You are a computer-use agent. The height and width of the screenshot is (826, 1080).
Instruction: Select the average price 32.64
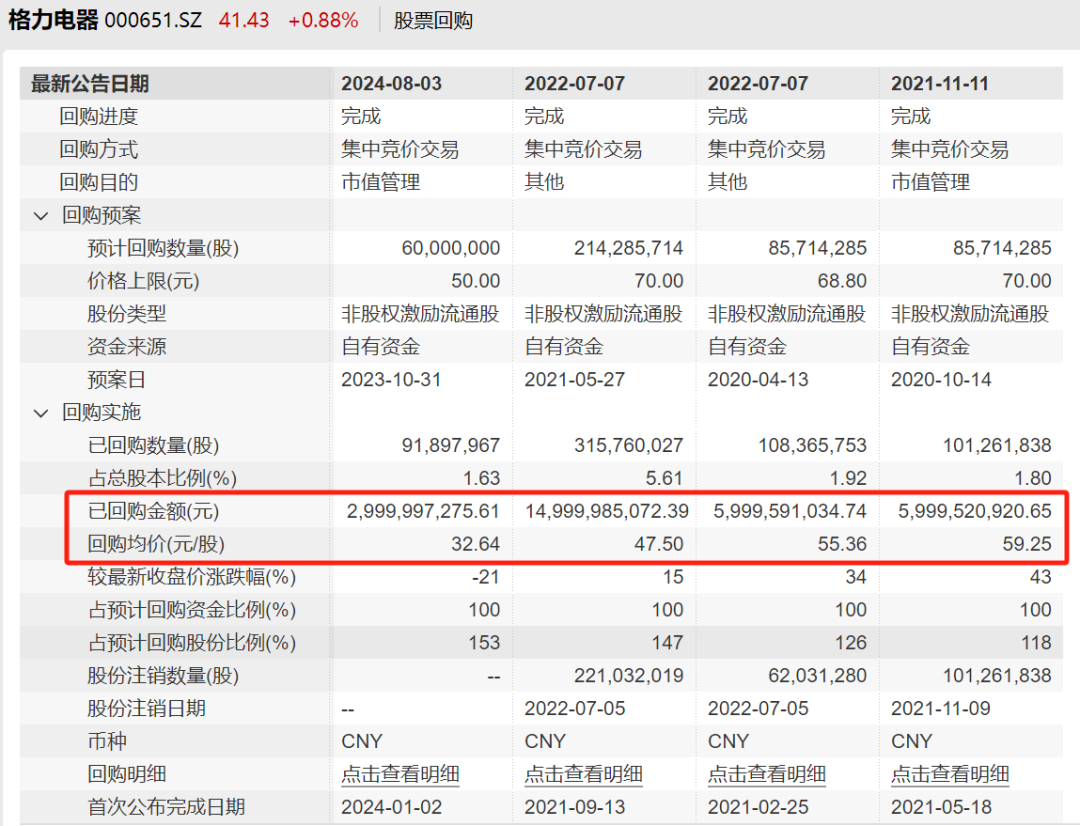[x=475, y=544]
